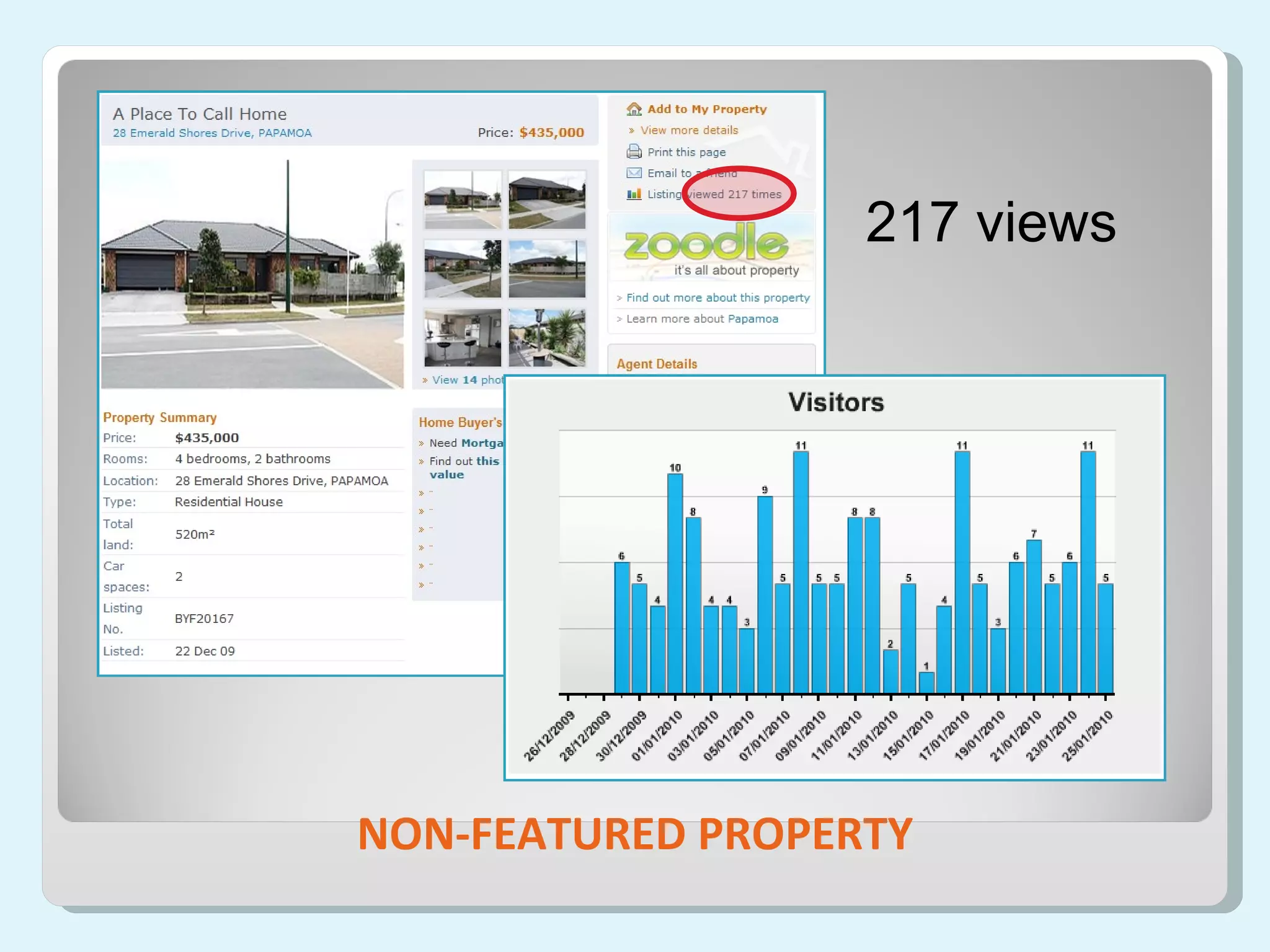Click the Agent Details heading

[657, 364]
